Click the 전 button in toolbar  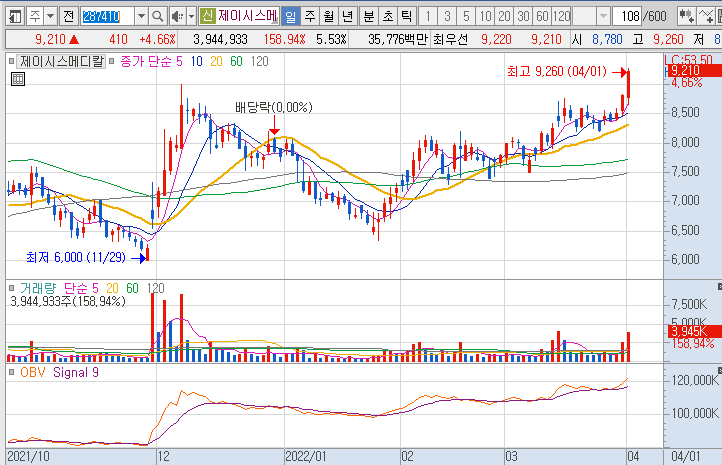[69, 17]
